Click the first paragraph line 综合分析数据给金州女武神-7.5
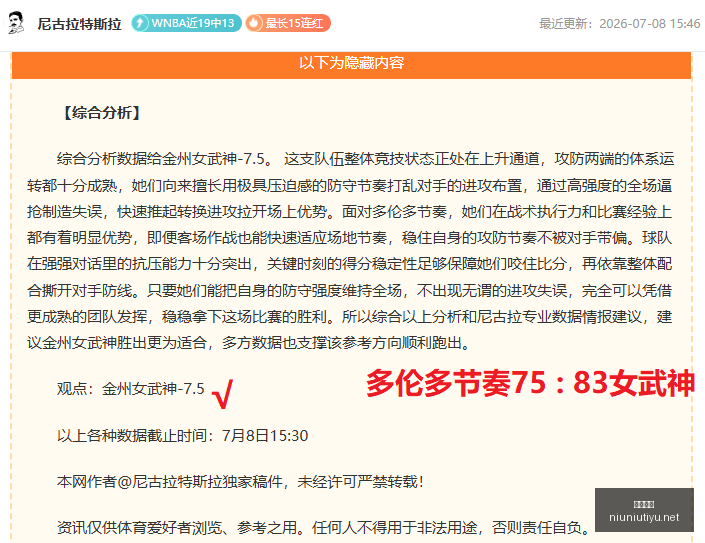Image resolution: width=705 pixels, height=543 pixels. click(366, 159)
